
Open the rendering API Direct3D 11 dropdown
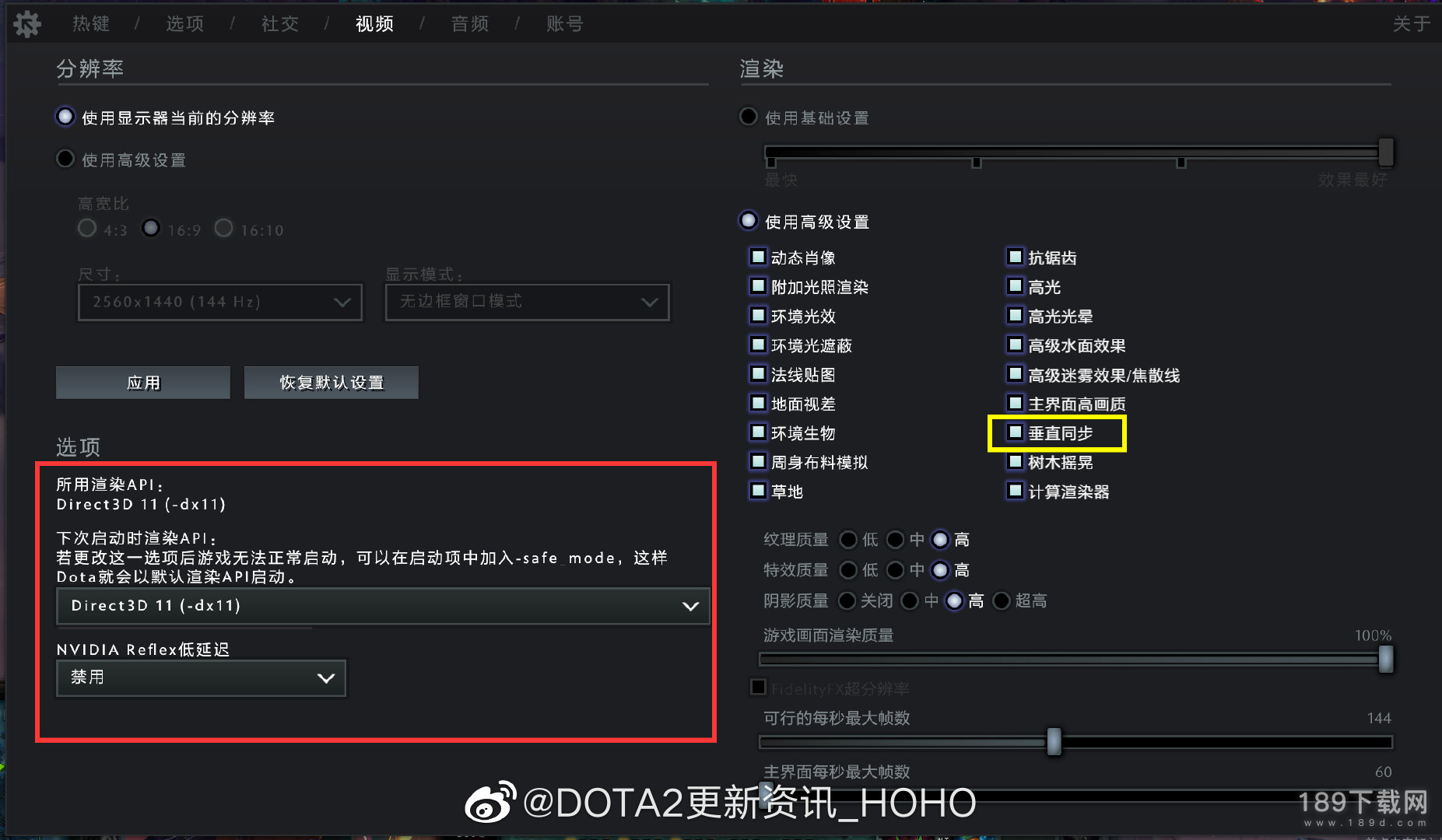coord(383,606)
